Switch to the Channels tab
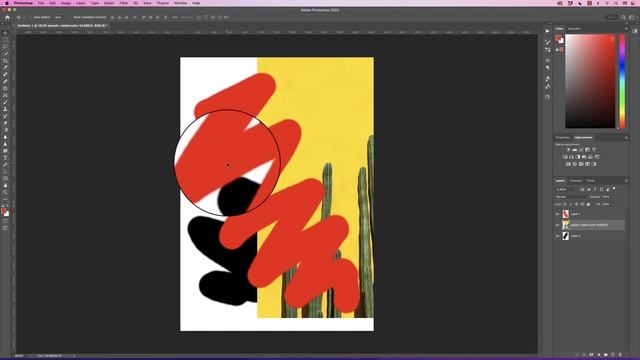Image resolution: width=640 pixels, height=360 pixels. [576, 181]
